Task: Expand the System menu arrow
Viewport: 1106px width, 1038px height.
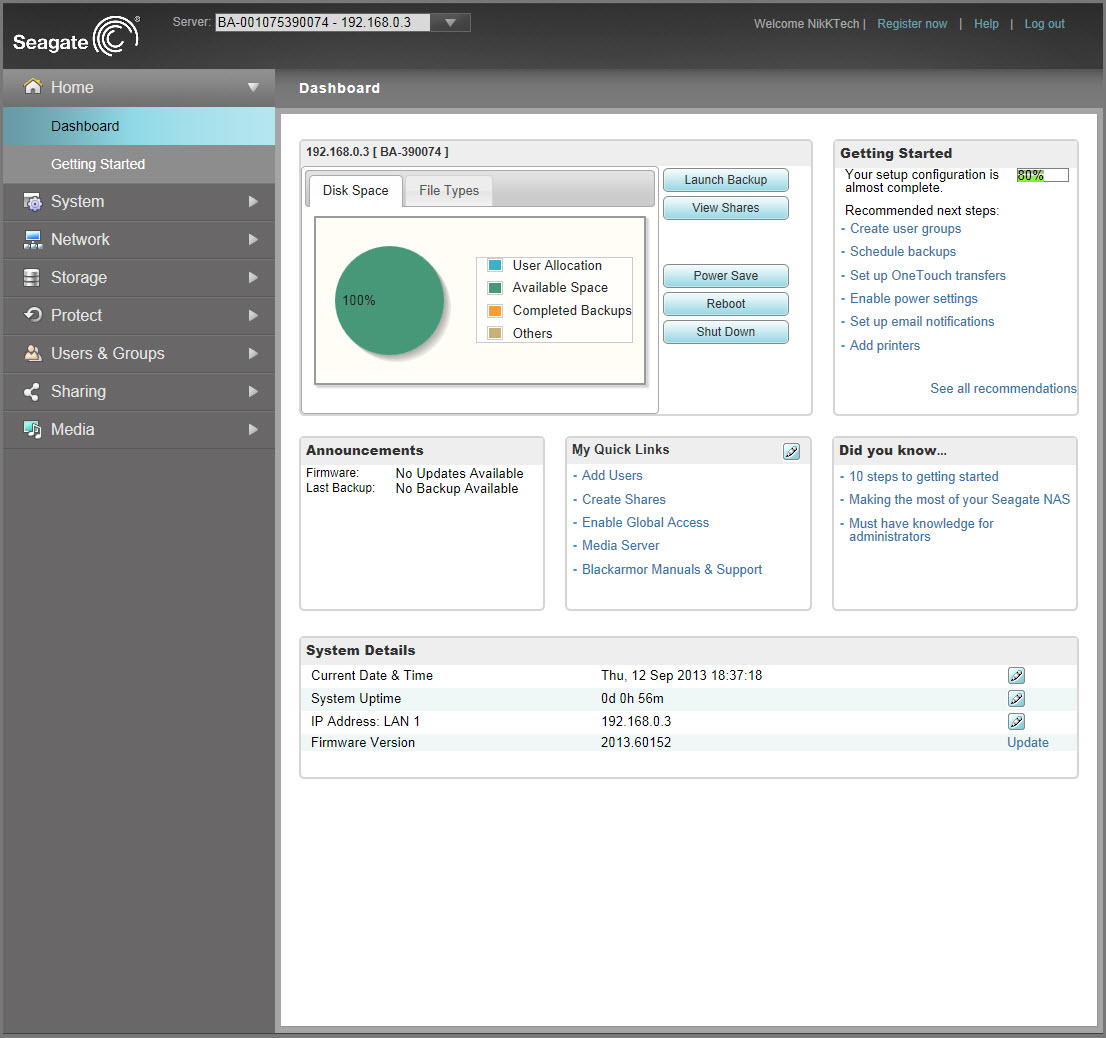Action: [253, 202]
